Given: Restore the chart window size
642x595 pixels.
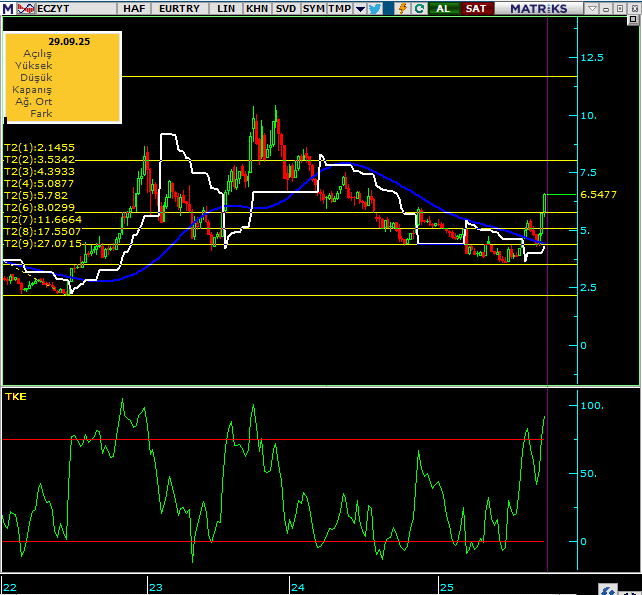Looking at the screenshot, I should (x=620, y=9).
